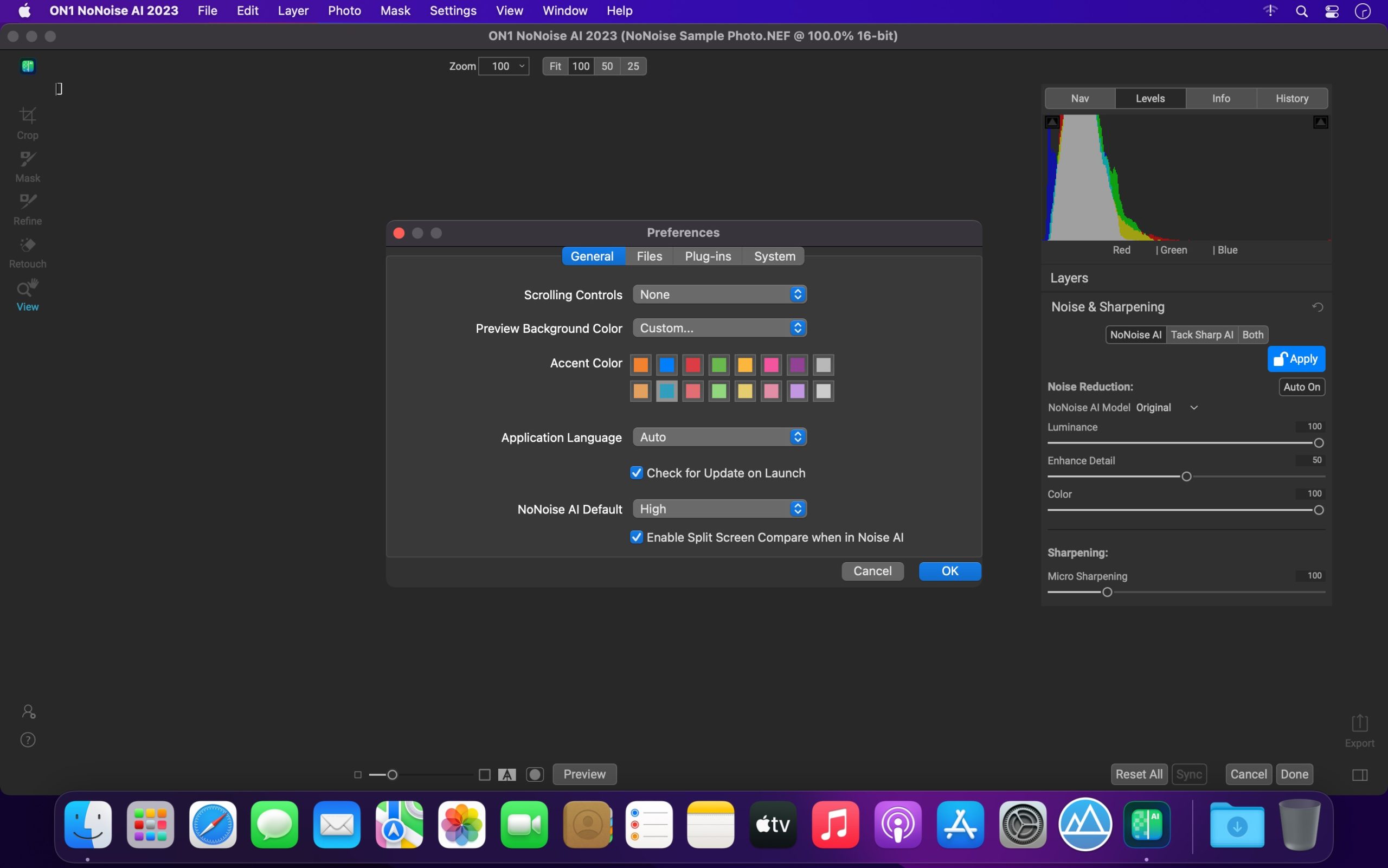This screenshot has width=1388, height=868.
Task: Click the Reset All button
Action: coord(1138,774)
